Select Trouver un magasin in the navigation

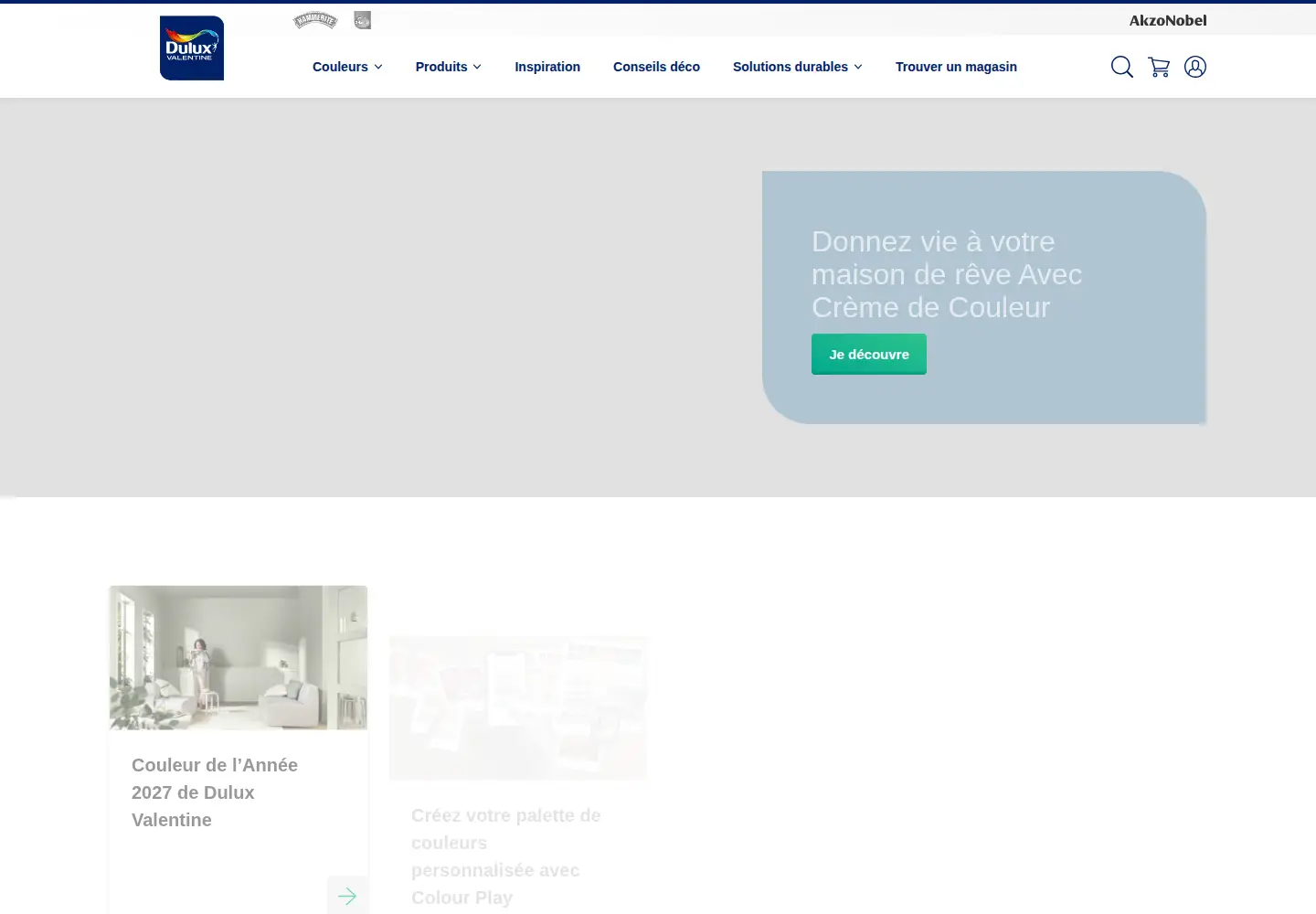click(956, 67)
